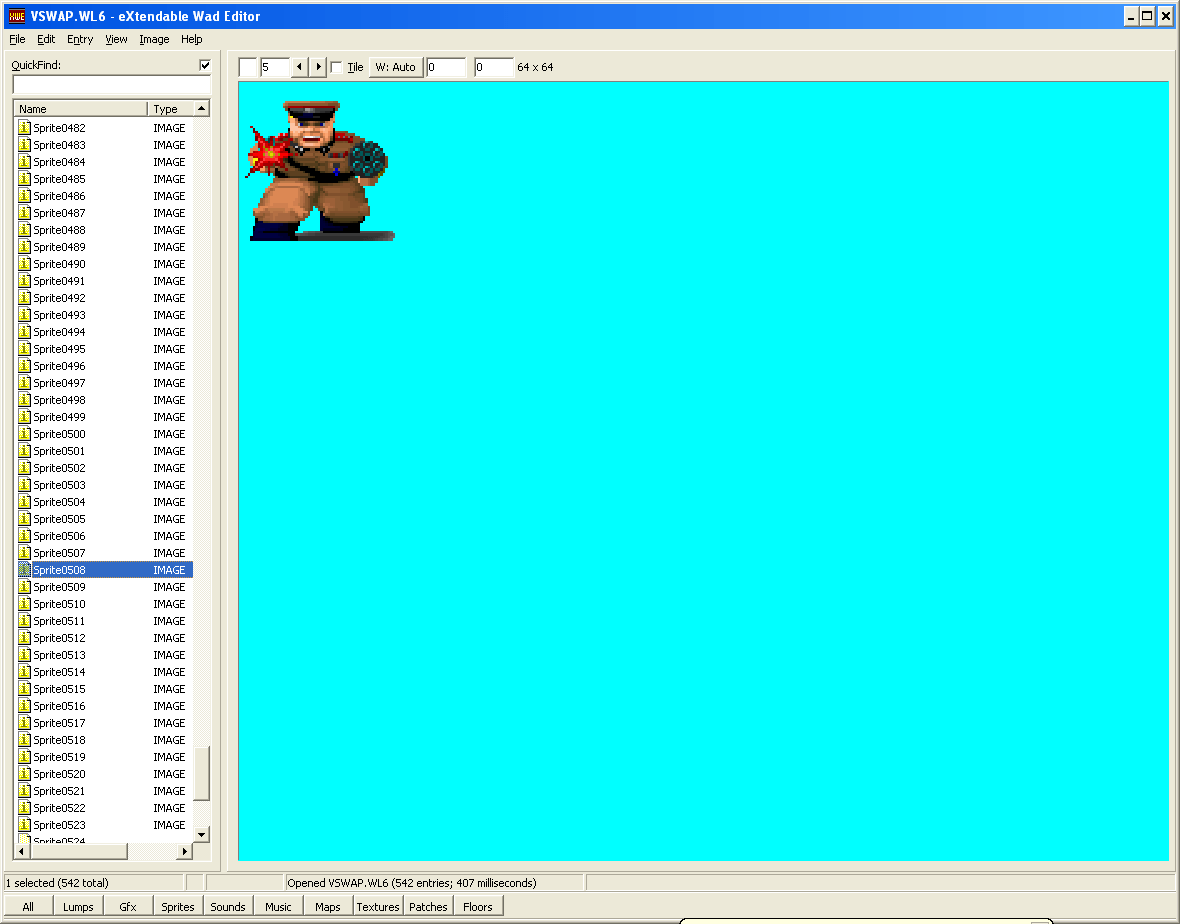Click the '1 selected (542 total)' status text

coord(57,883)
